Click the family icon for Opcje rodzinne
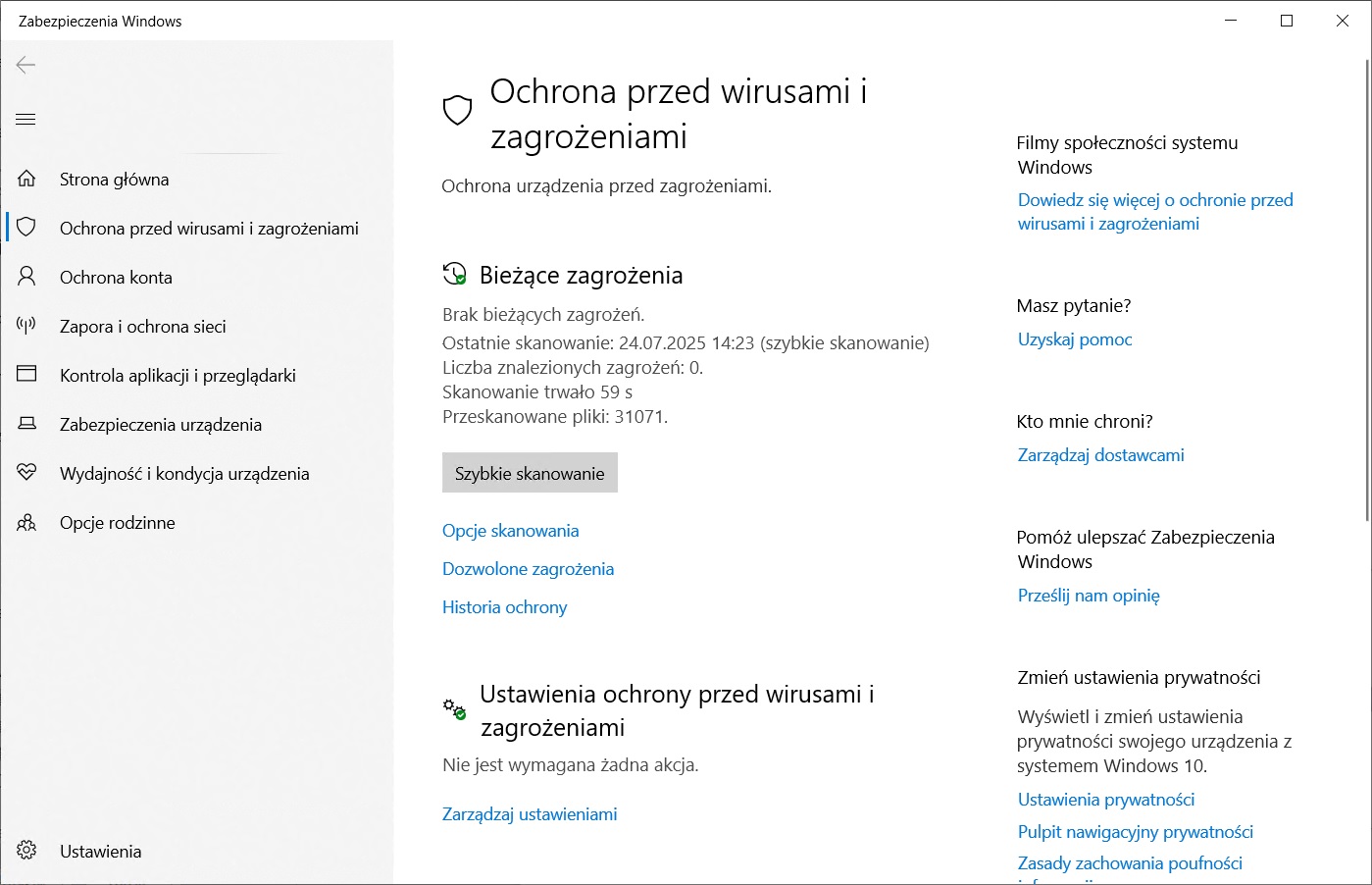 (26, 522)
